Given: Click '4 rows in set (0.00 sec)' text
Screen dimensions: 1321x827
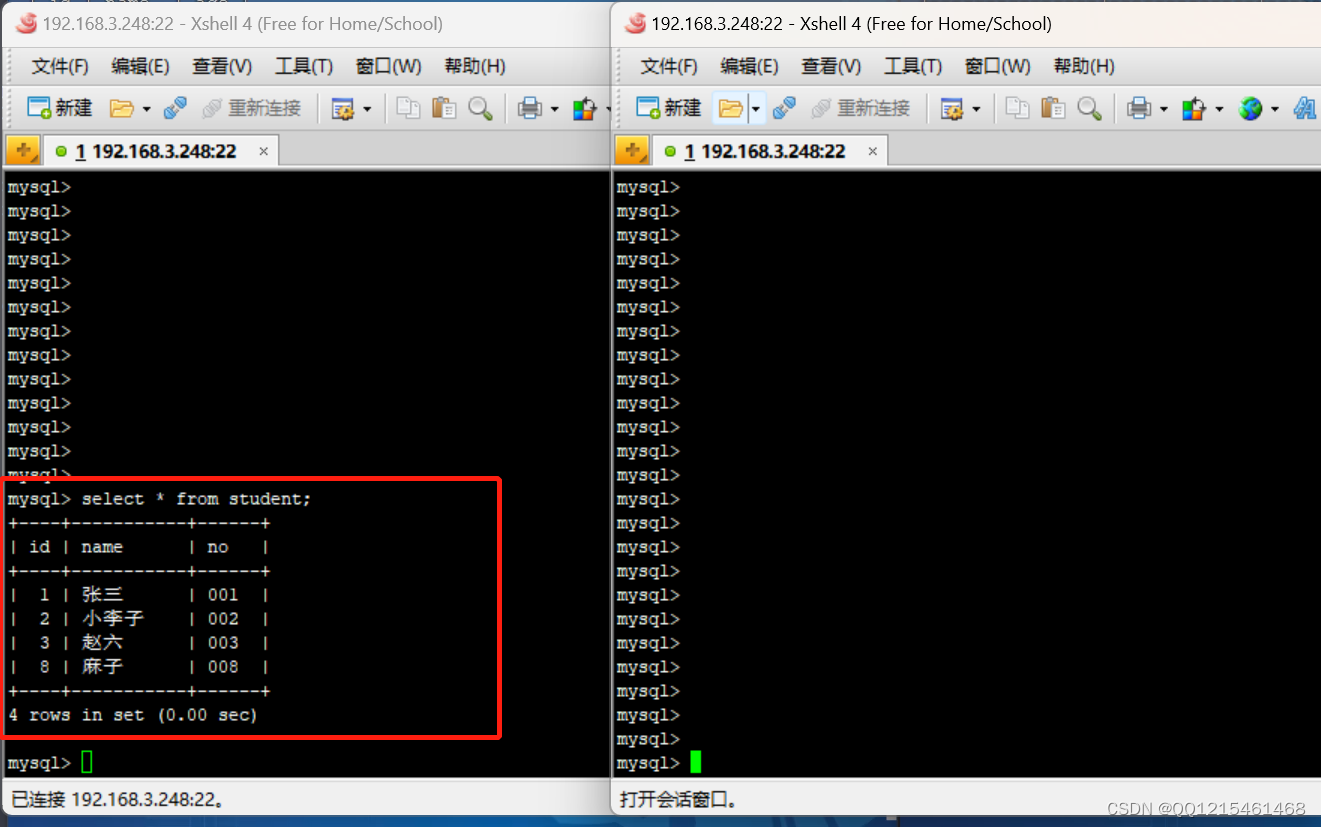Looking at the screenshot, I should (133, 715).
